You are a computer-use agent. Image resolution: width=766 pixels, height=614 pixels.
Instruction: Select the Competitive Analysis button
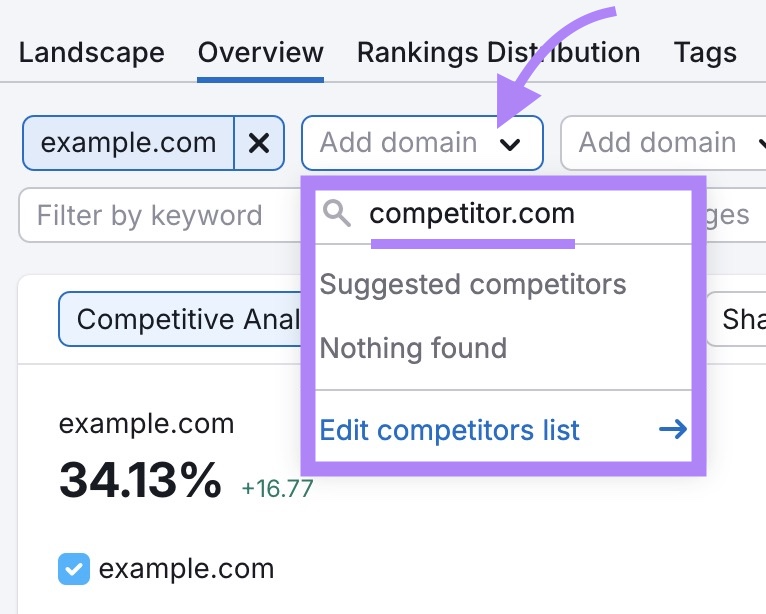180,319
